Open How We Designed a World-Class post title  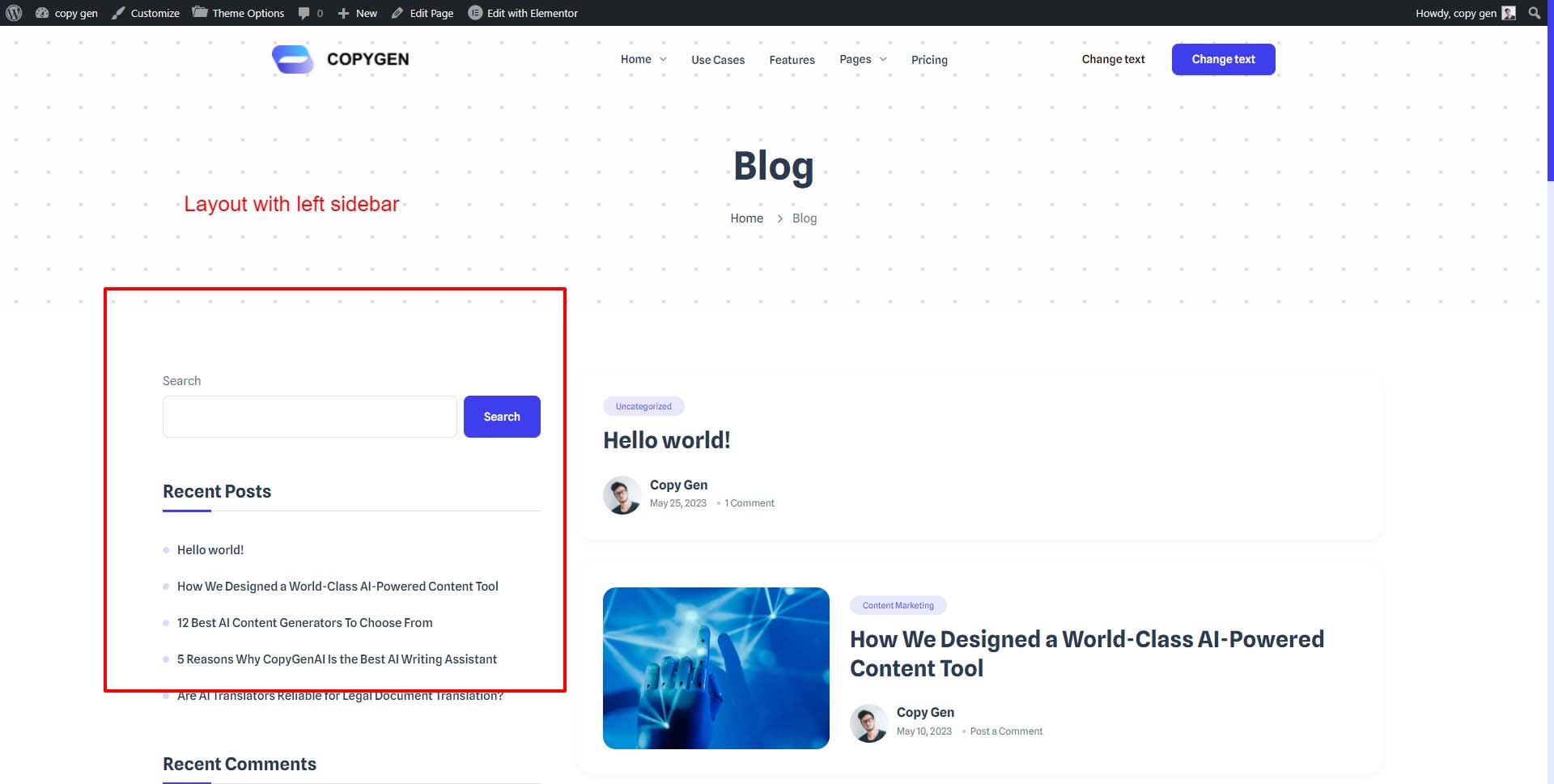[x=1087, y=654]
